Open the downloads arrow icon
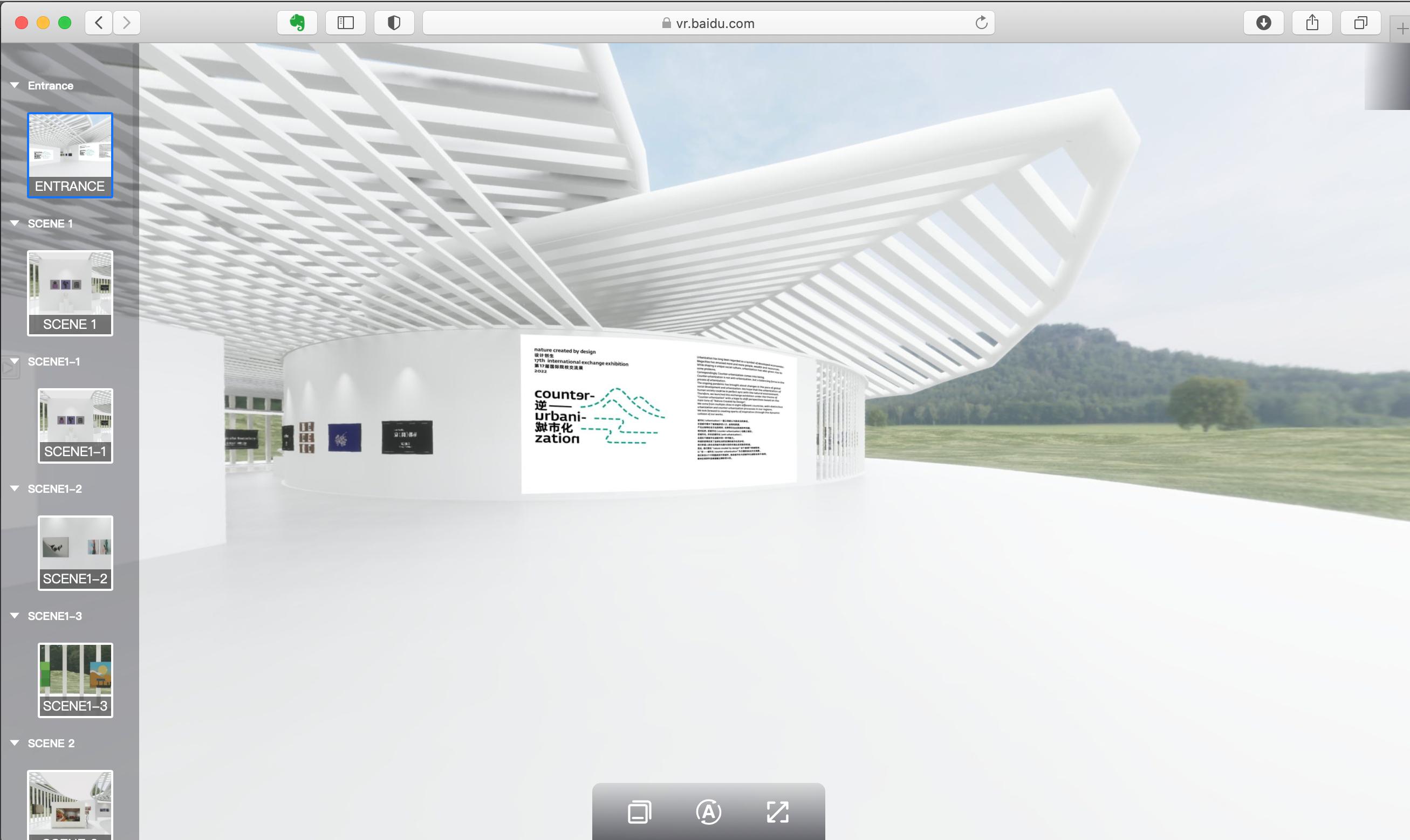Screen dimensions: 1410x840 pyautogui.click(x=1263, y=23)
